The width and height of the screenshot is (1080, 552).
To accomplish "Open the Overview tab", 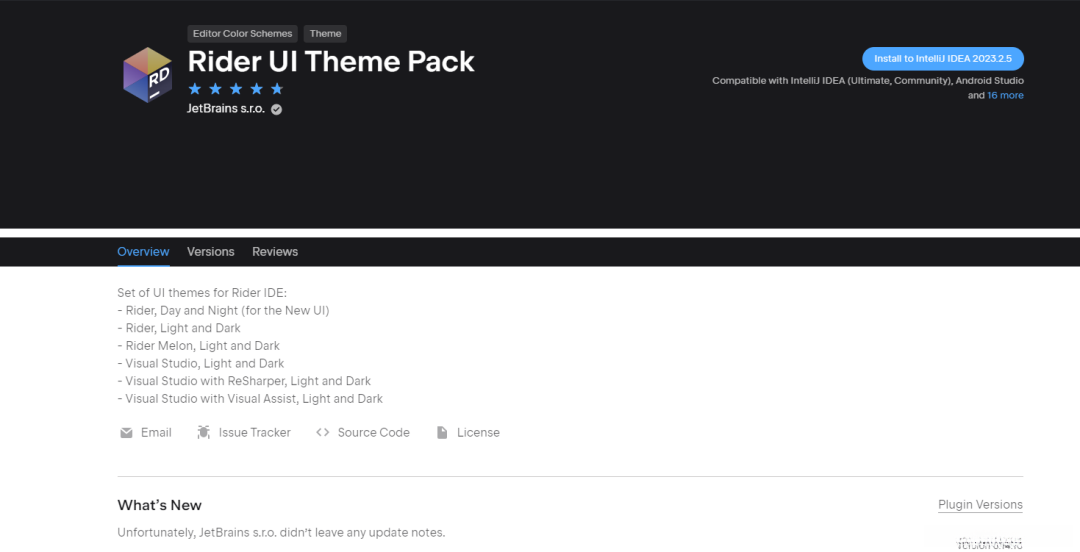I will click(x=143, y=252).
